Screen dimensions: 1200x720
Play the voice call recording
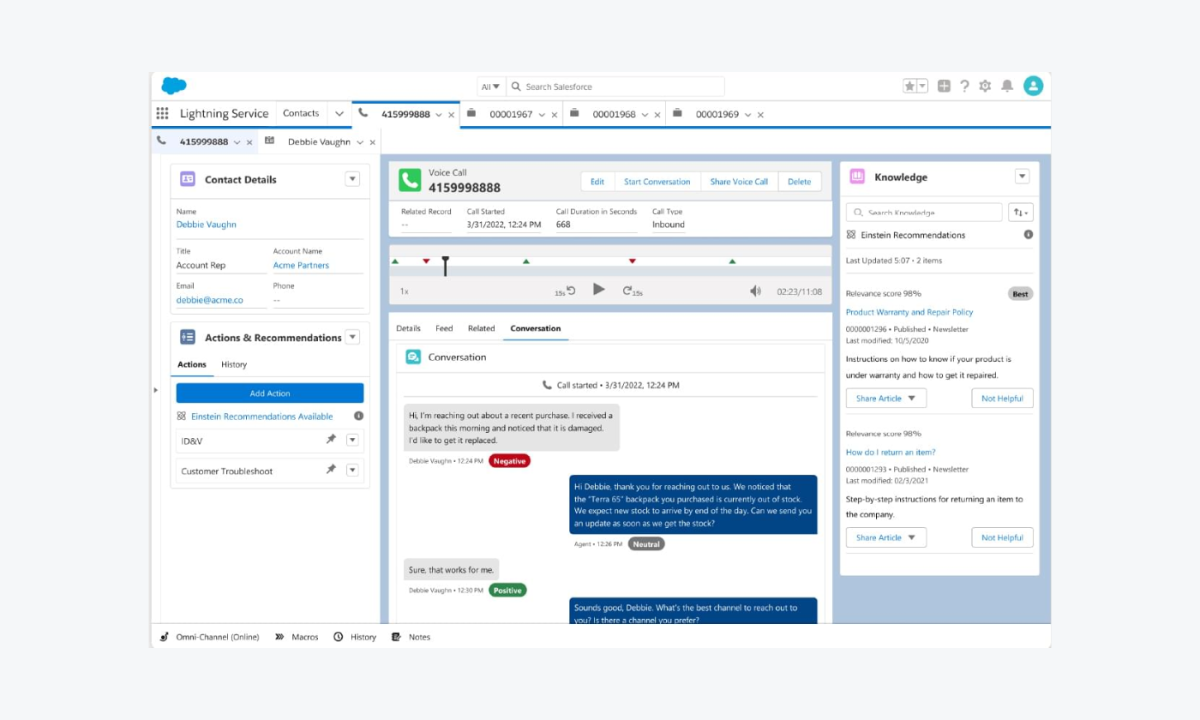click(x=599, y=290)
